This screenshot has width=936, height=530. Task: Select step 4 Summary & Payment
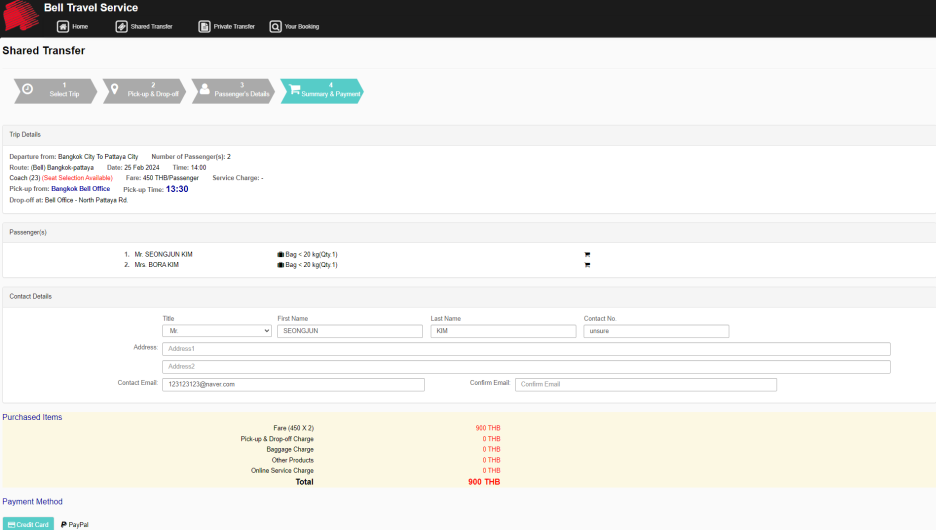[x=322, y=91]
